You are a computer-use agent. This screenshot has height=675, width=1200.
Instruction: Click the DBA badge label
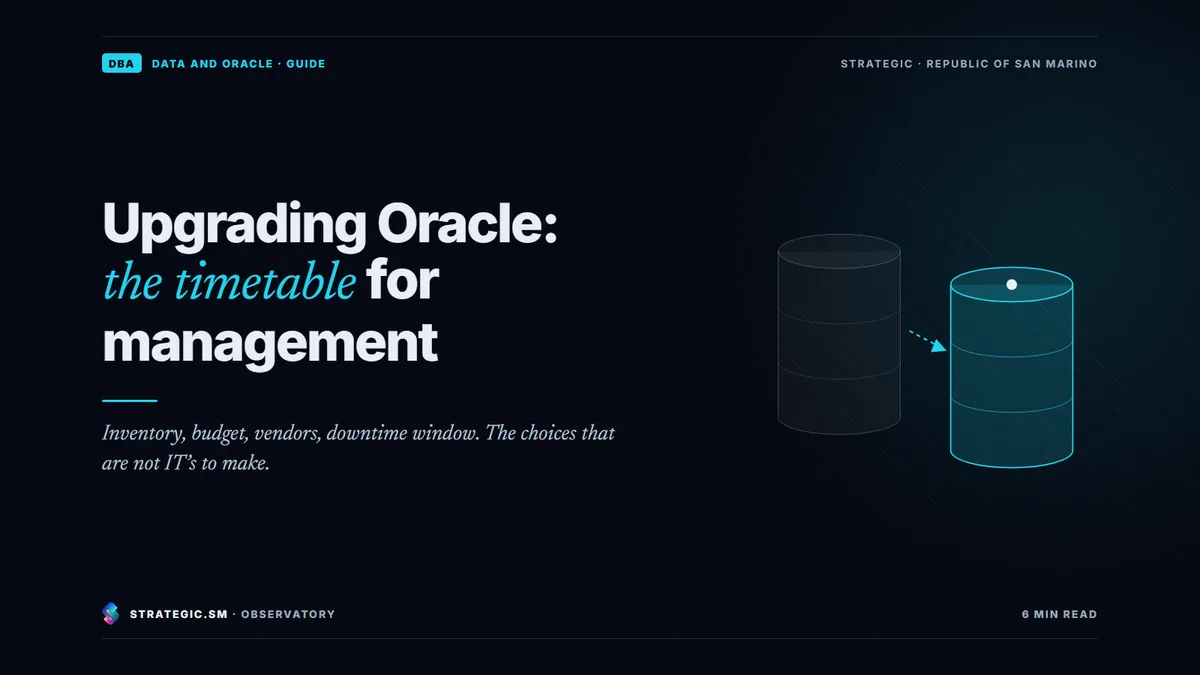point(121,64)
